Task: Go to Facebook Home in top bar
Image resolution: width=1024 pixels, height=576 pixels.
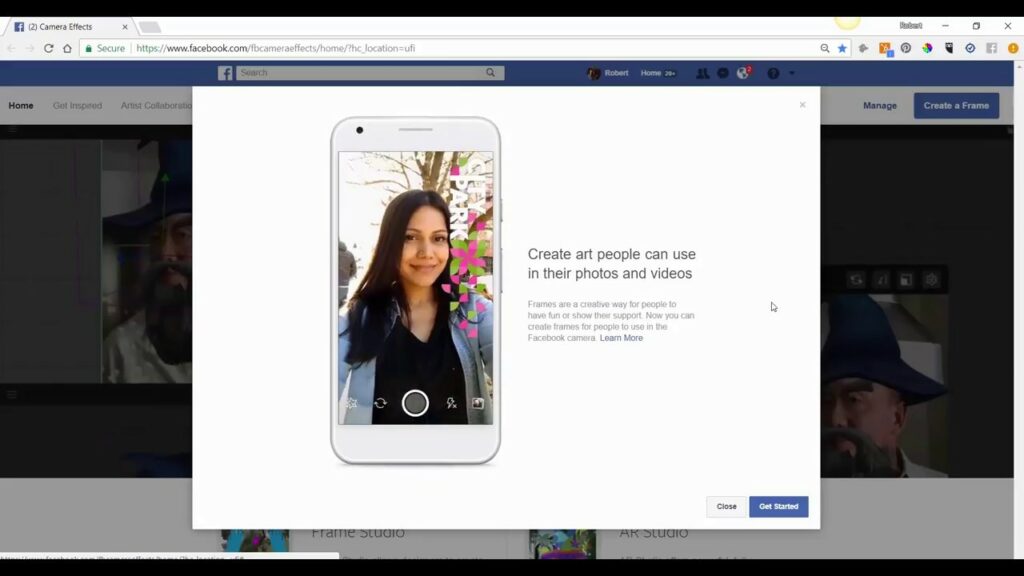Action: click(x=650, y=73)
